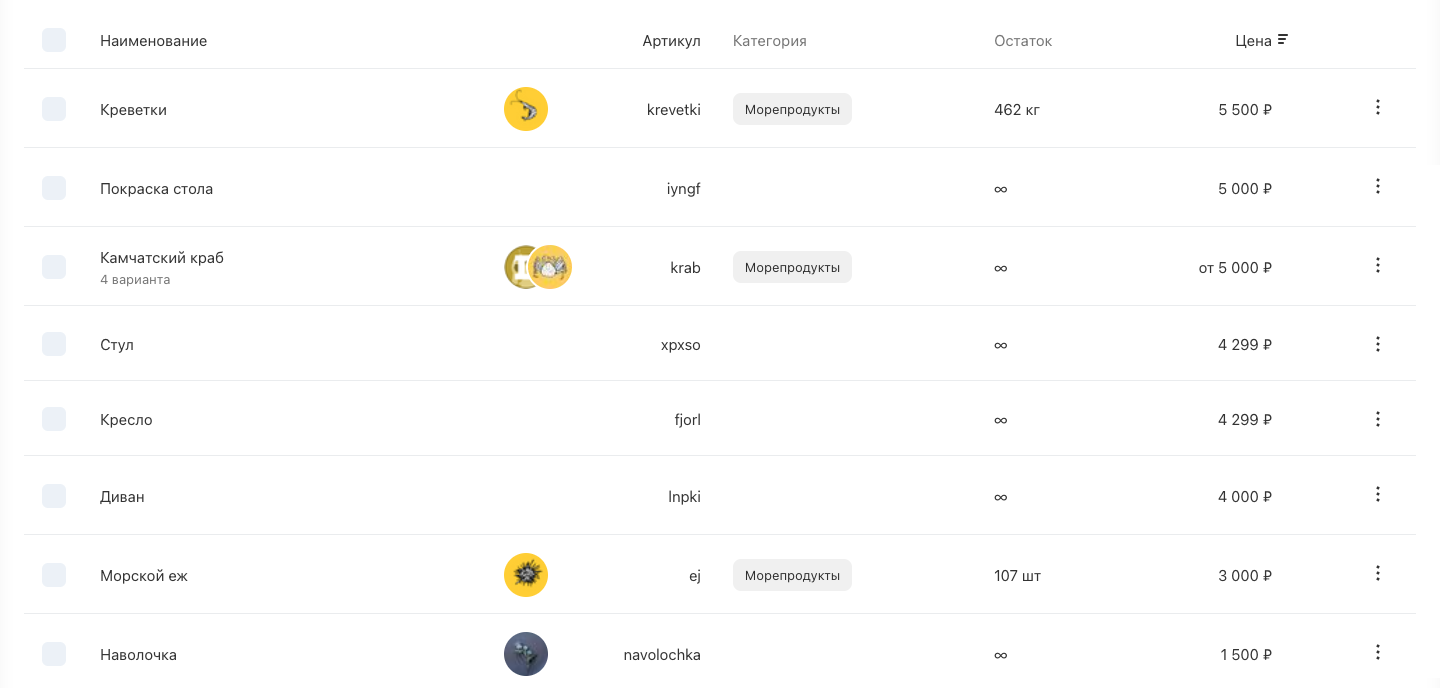Sort by the Остаток column header

point(1023,41)
